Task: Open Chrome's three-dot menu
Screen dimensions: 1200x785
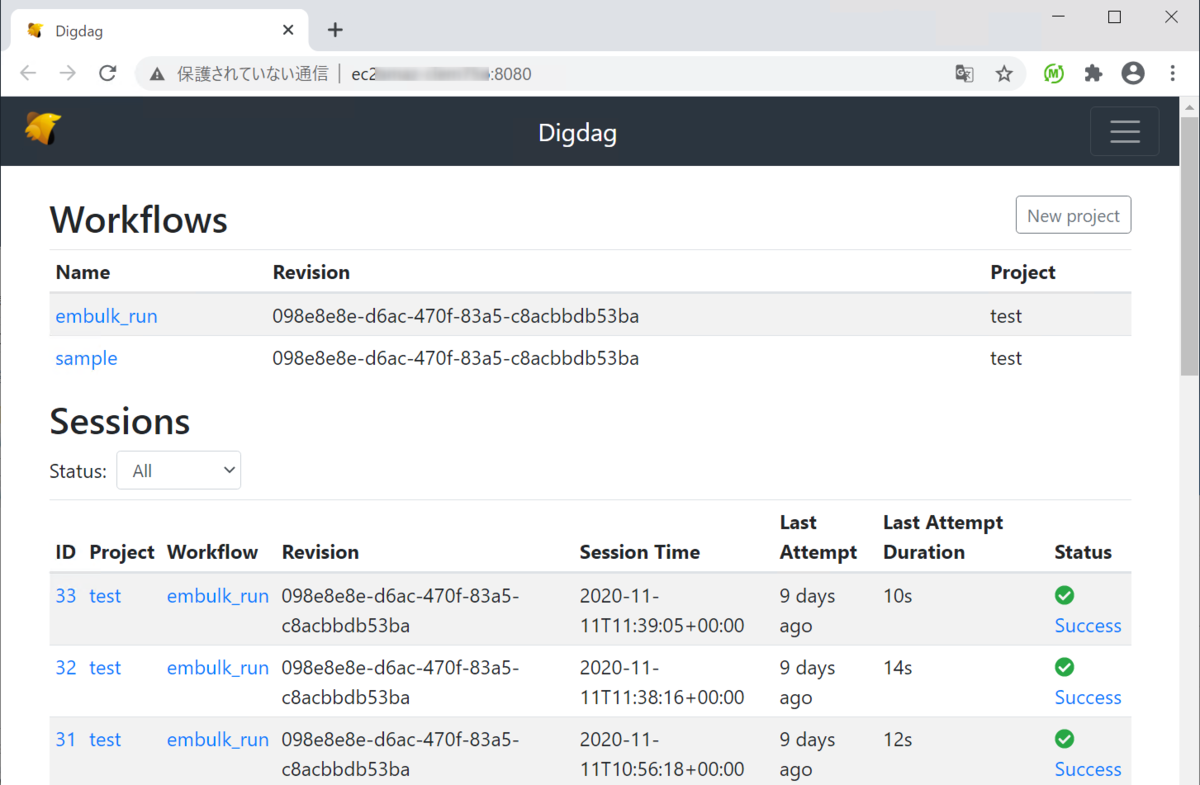Action: (x=1172, y=73)
